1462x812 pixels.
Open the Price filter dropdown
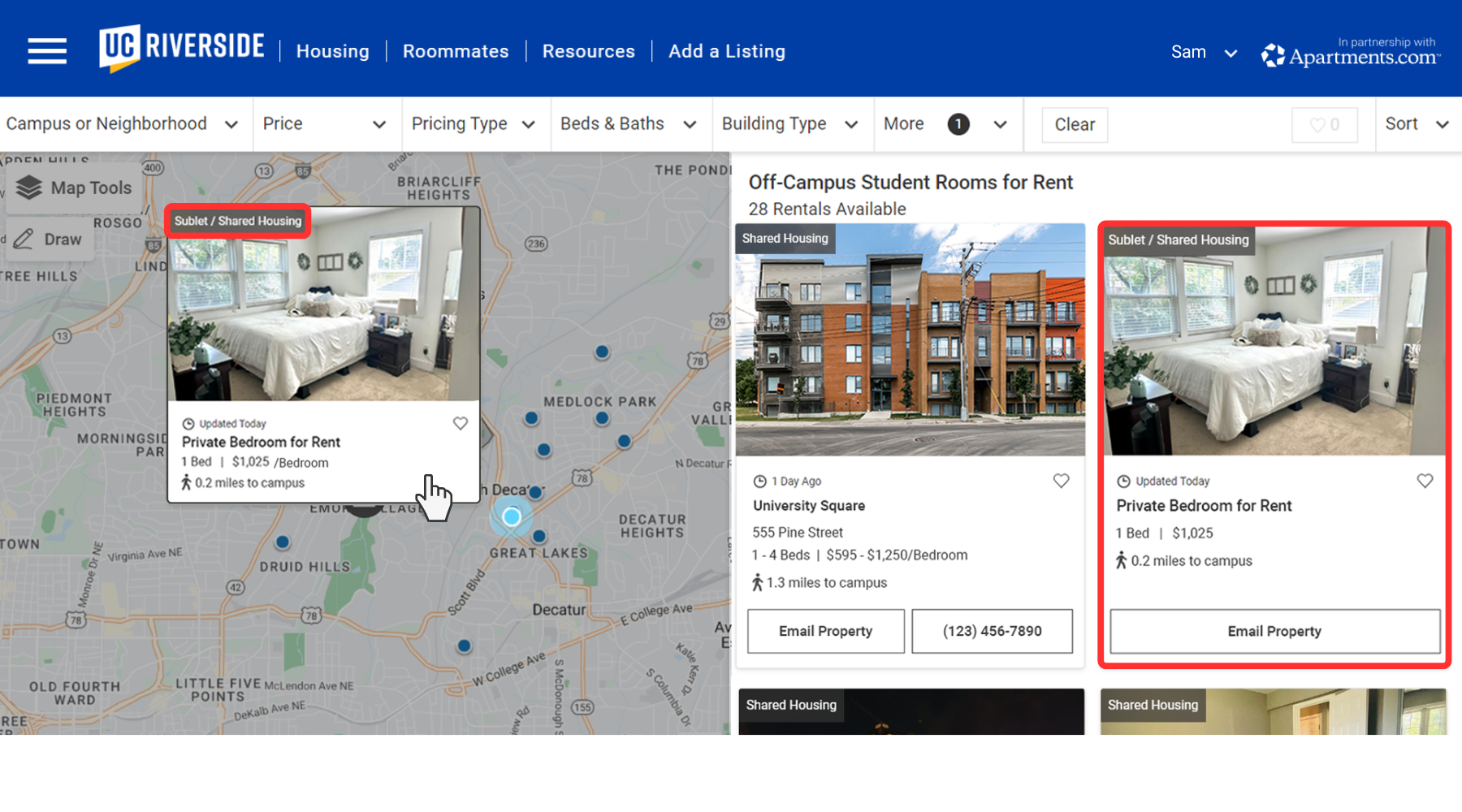click(325, 123)
